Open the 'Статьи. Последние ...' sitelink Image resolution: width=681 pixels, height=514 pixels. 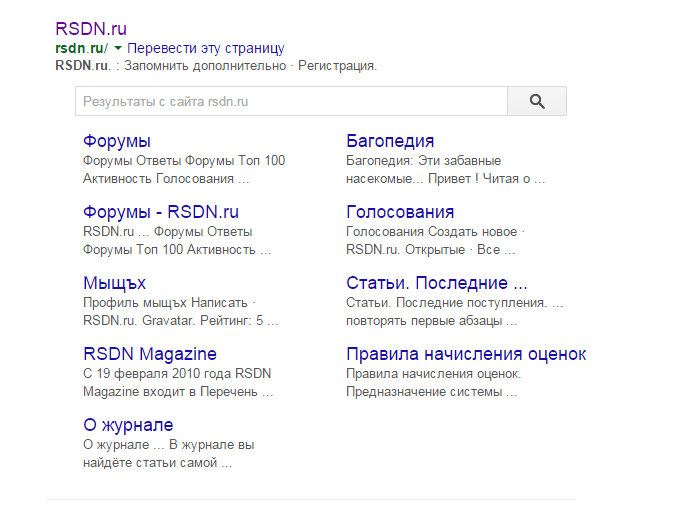point(437,283)
